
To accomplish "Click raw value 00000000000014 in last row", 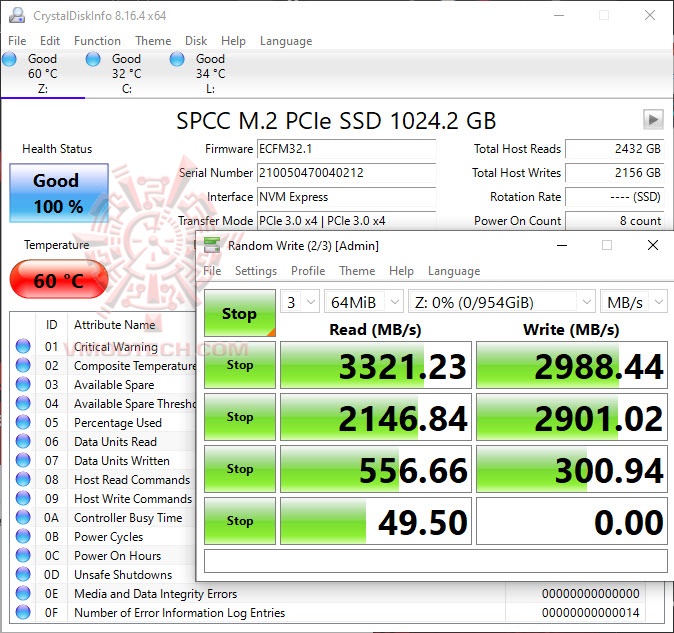I will [590, 612].
